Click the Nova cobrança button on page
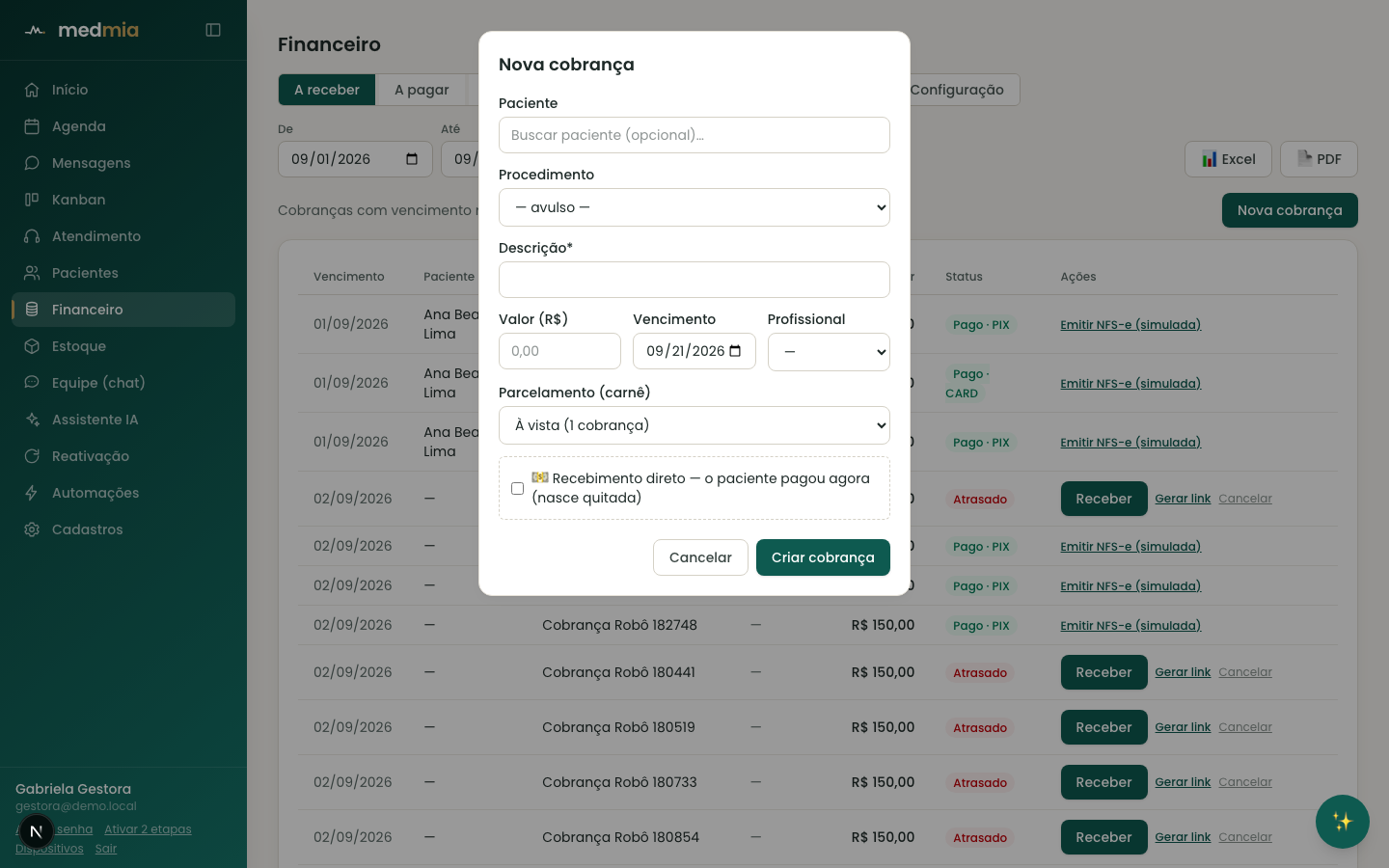Image resolution: width=1389 pixels, height=868 pixels. 1290,210
